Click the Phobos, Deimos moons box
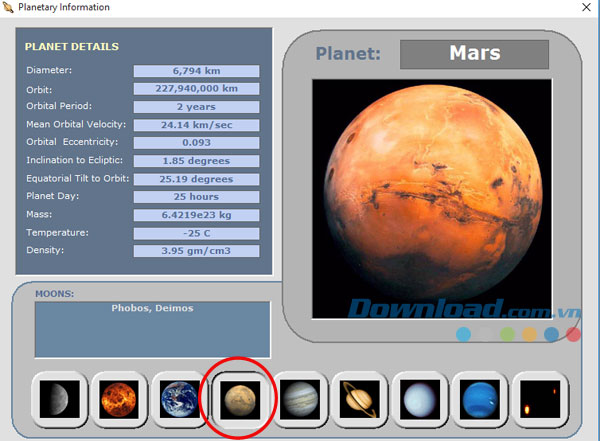The width and height of the screenshot is (600, 441). point(152,330)
